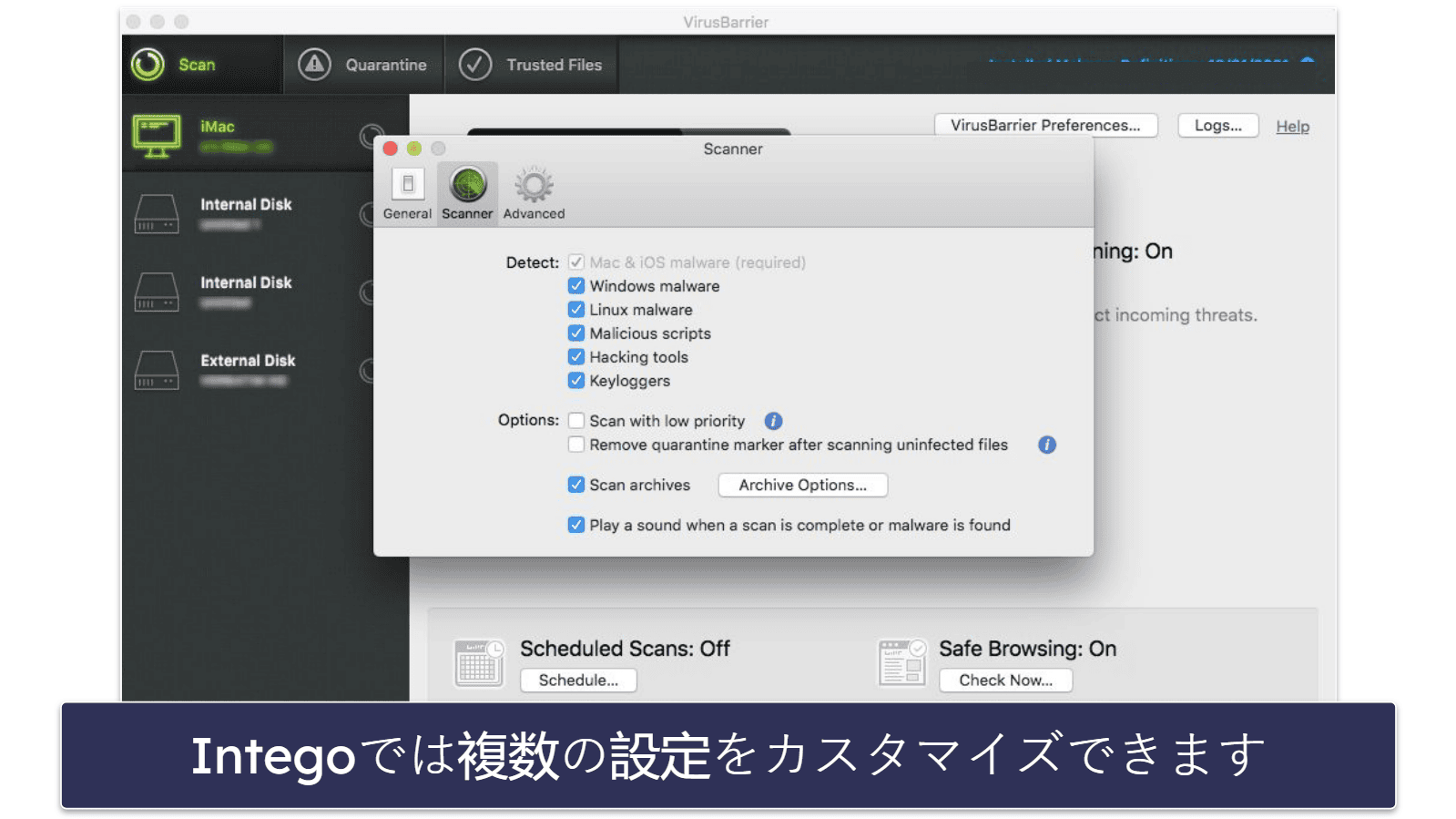This screenshot has width=1456, height=819.
Task: Minimize the Scanner preferences window
Action: pos(414,148)
